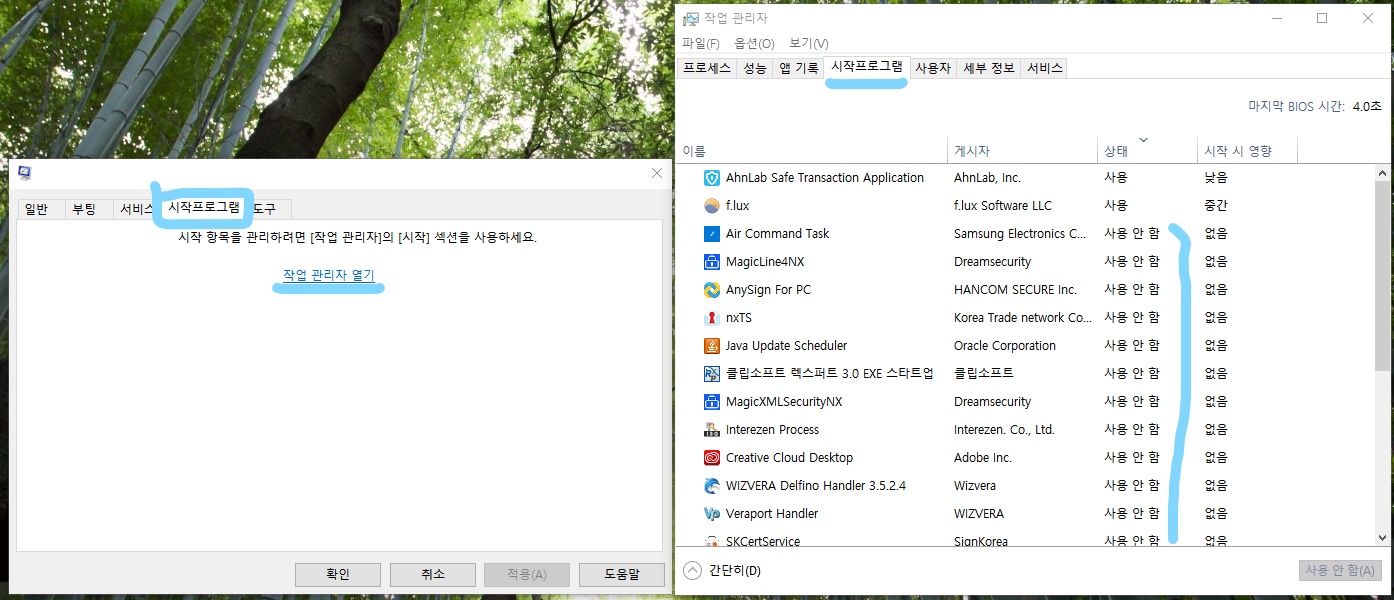Viewport: 1394px width, 600px height.
Task: Click the 낮음 impact value for AhnLab
Action: [x=1216, y=178]
